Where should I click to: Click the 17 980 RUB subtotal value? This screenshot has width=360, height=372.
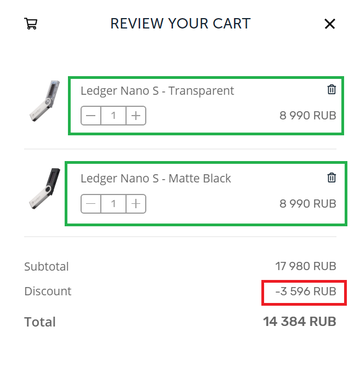pos(306,266)
